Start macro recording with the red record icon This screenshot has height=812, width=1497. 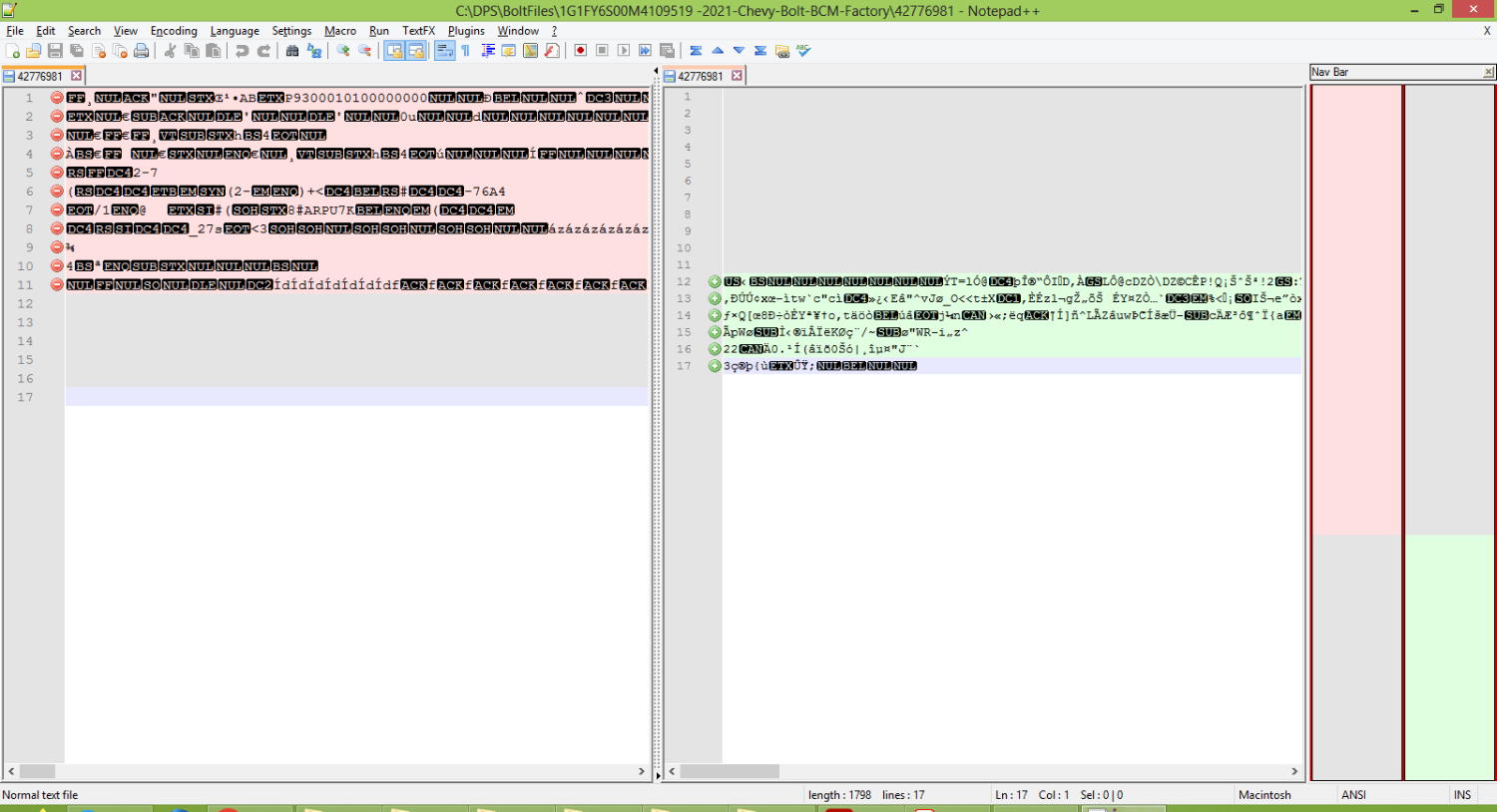[580, 51]
